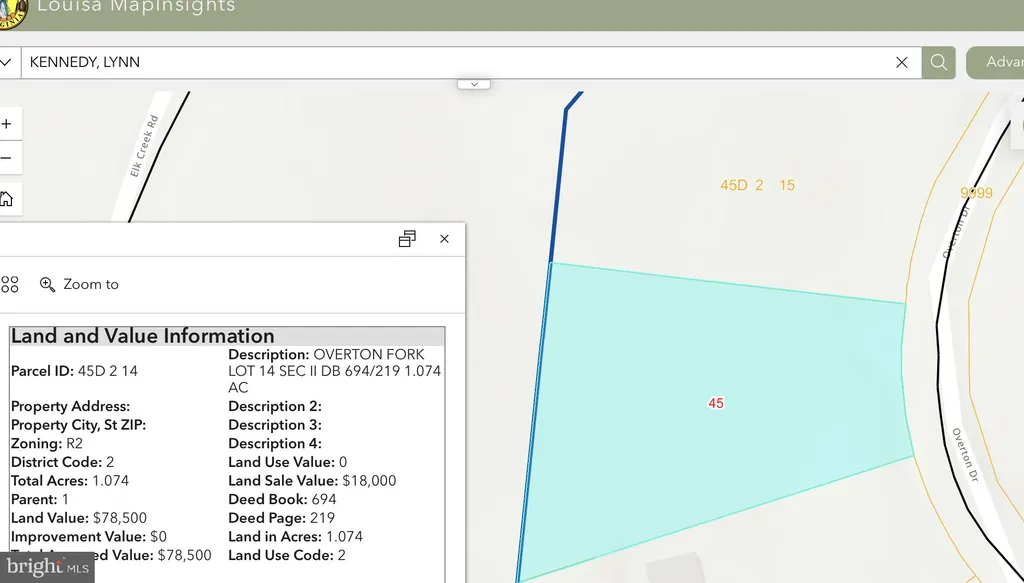
Task: Open the Advanced search button
Action: click(995, 62)
